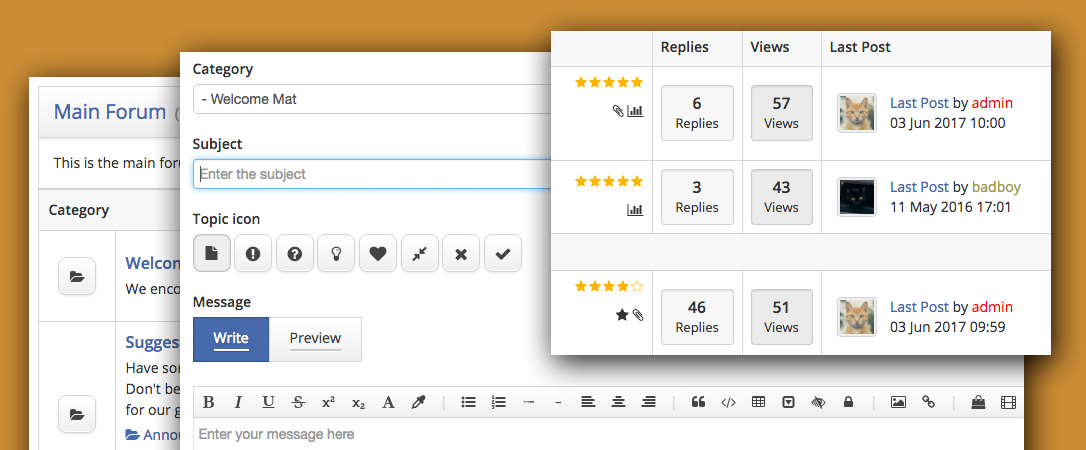Apply underline formatting in editor toolbar
The image size is (1086, 450).
point(269,402)
